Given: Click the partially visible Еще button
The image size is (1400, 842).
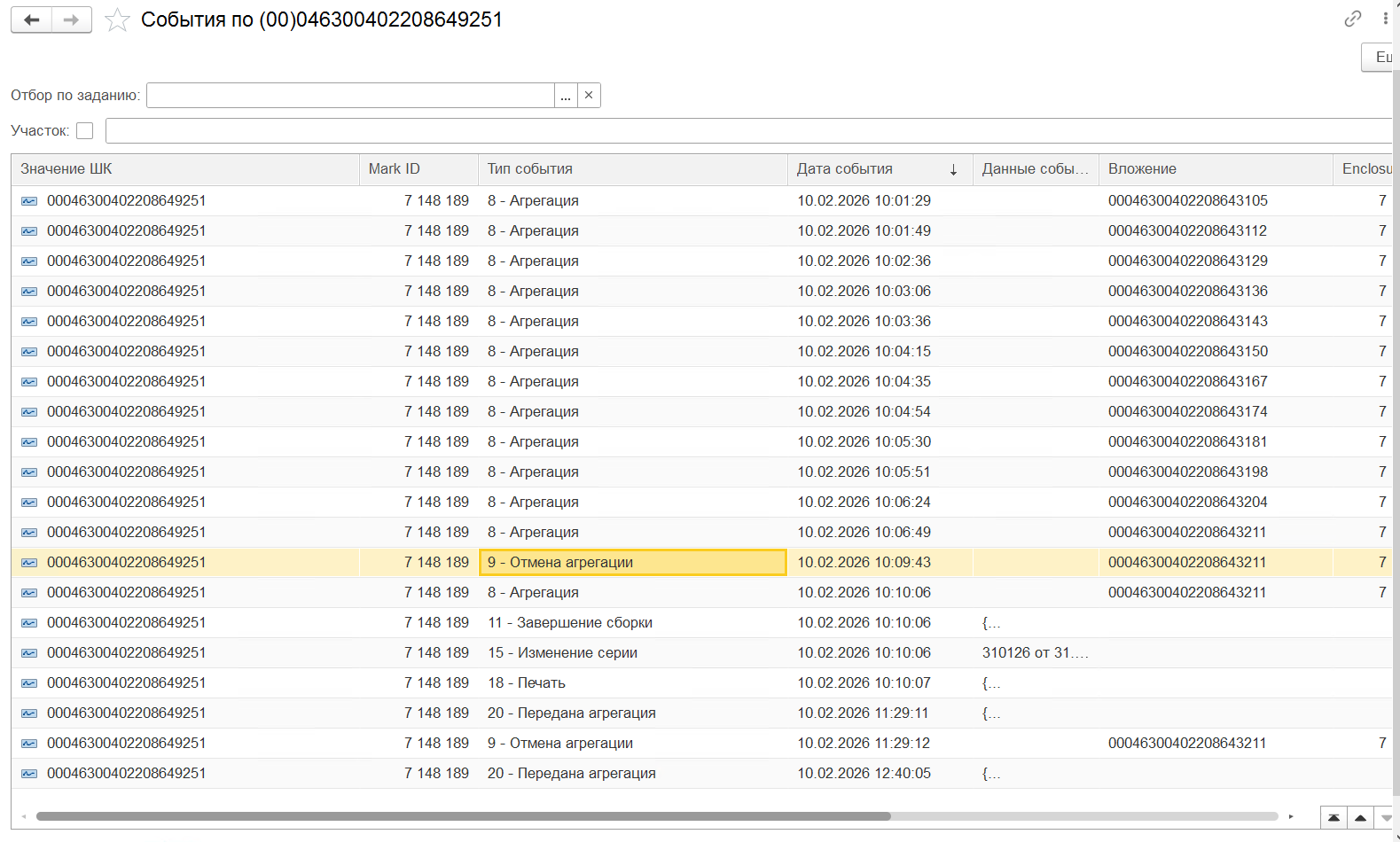Looking at the screenshot, I should 1380,57.
